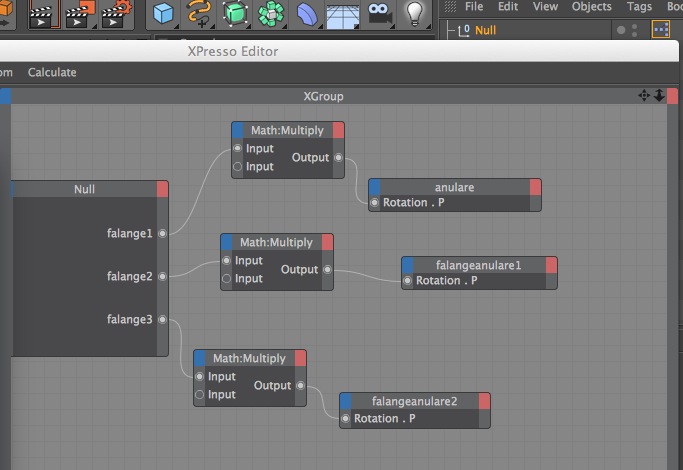This screenshot has height=470, width=683.
Task: Open falangeanulare2 blue inputs menu
Action: [x=345, y=401]
